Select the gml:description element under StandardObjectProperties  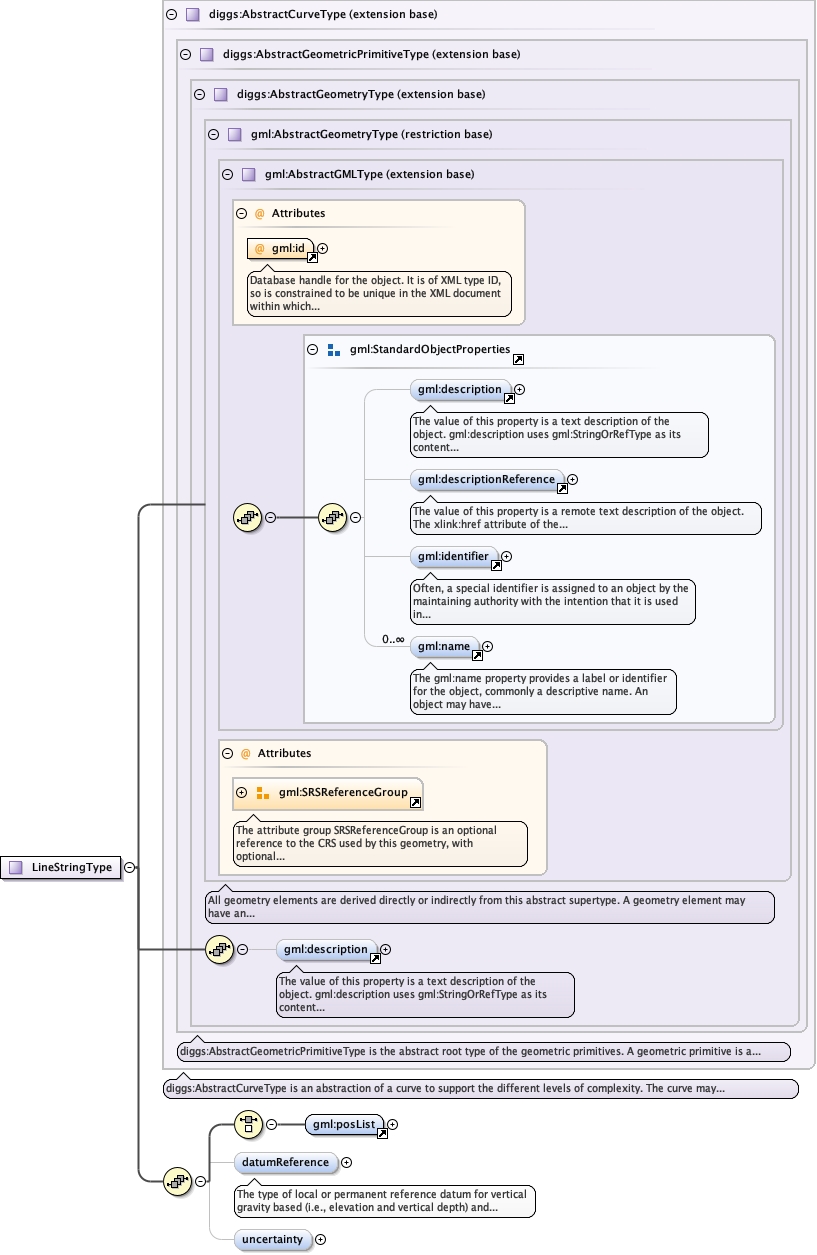(459, 389)
